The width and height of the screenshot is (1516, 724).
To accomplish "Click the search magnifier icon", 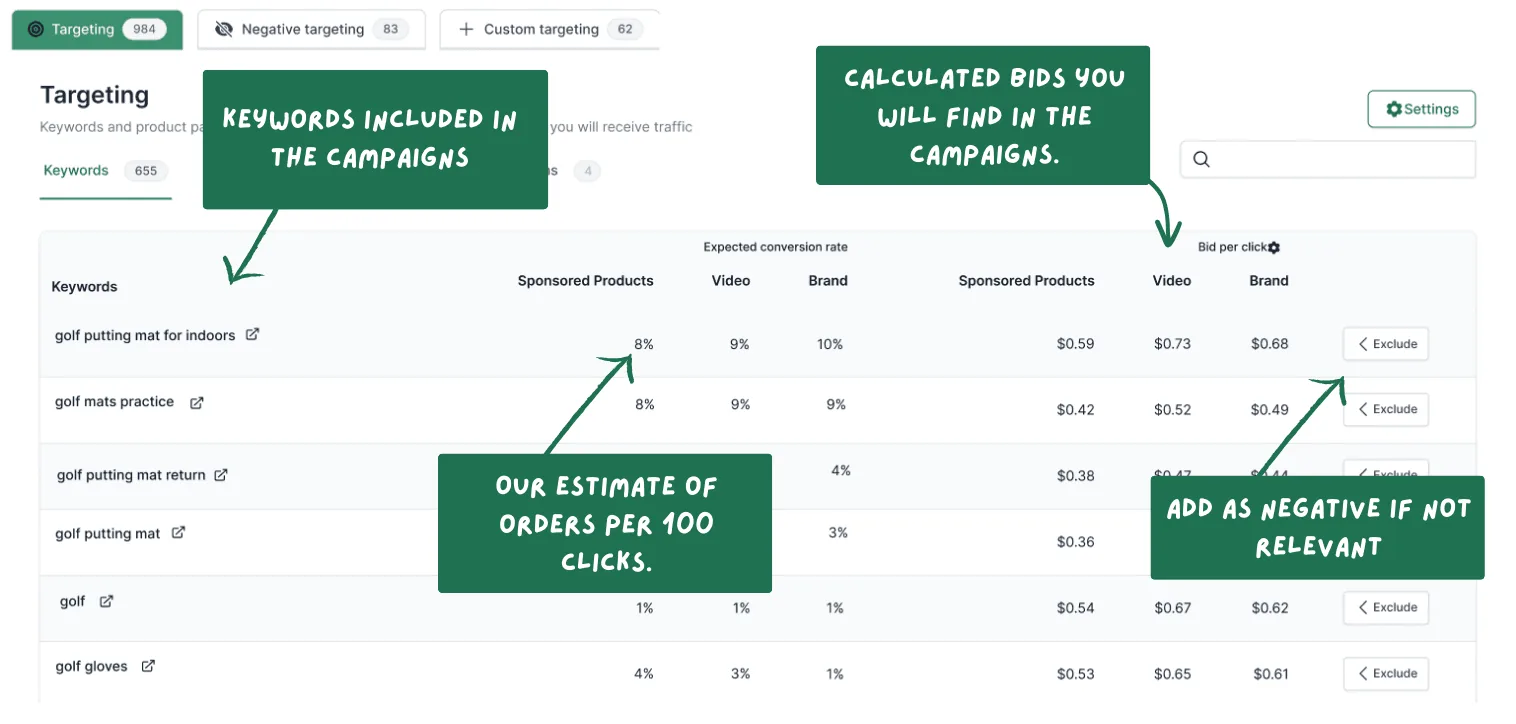I will click(1202, 159).
